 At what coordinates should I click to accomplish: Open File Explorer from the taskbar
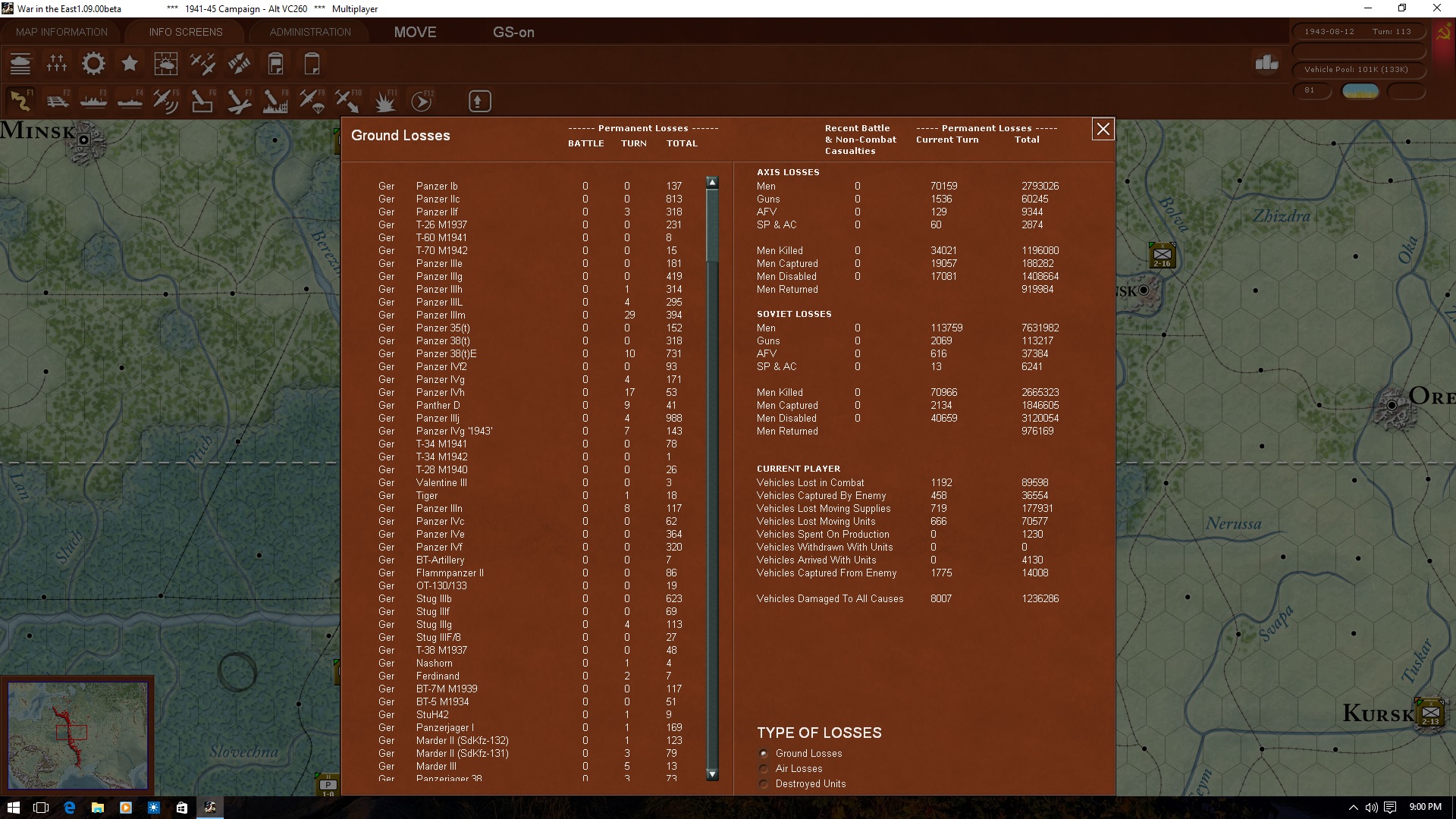tap(97, 808)
